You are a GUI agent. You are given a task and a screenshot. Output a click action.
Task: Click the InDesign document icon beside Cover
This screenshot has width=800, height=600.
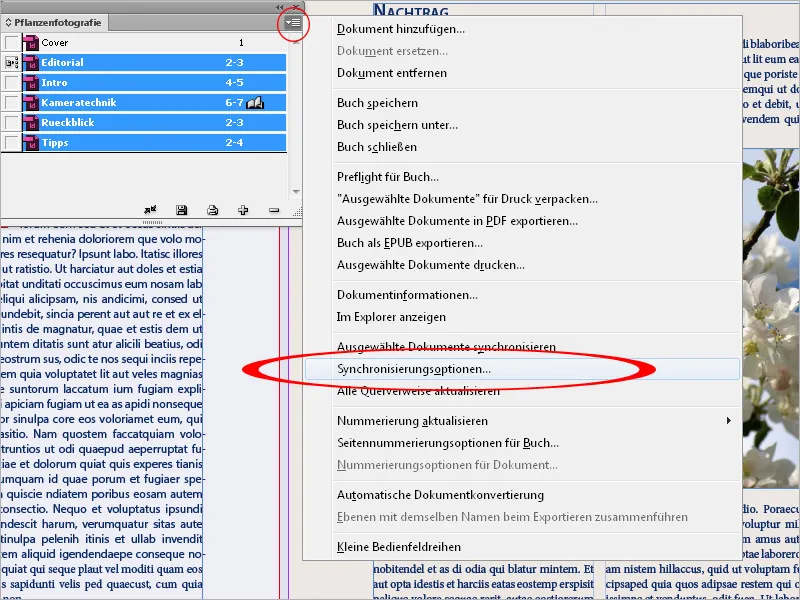(30, 42)
